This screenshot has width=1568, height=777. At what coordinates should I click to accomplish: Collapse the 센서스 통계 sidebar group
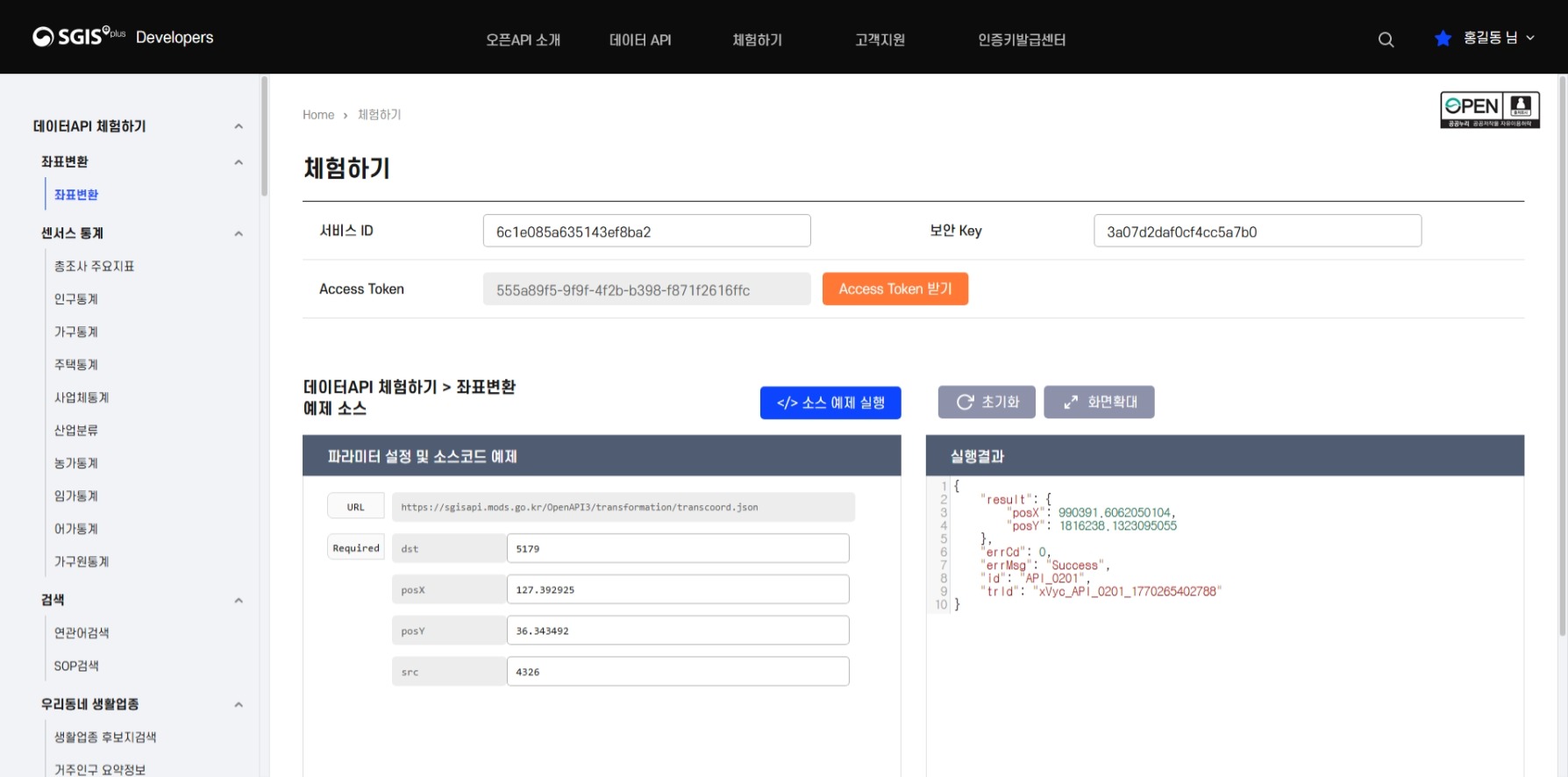239,233
